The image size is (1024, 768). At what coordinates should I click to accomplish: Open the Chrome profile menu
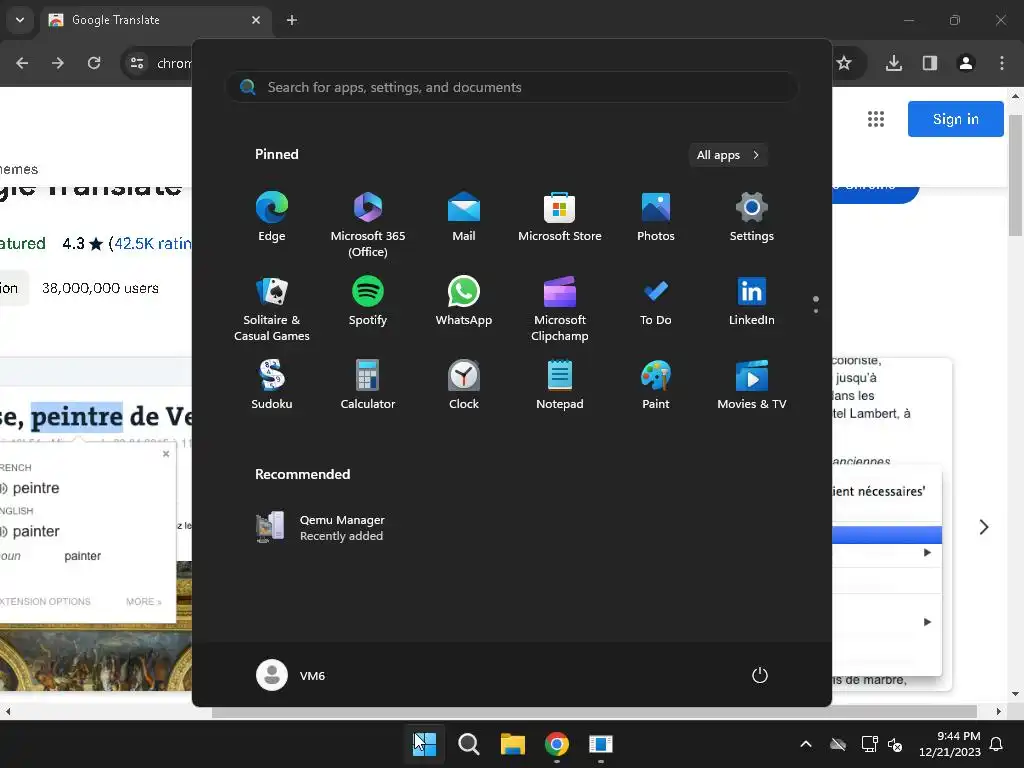coord(966,63)
